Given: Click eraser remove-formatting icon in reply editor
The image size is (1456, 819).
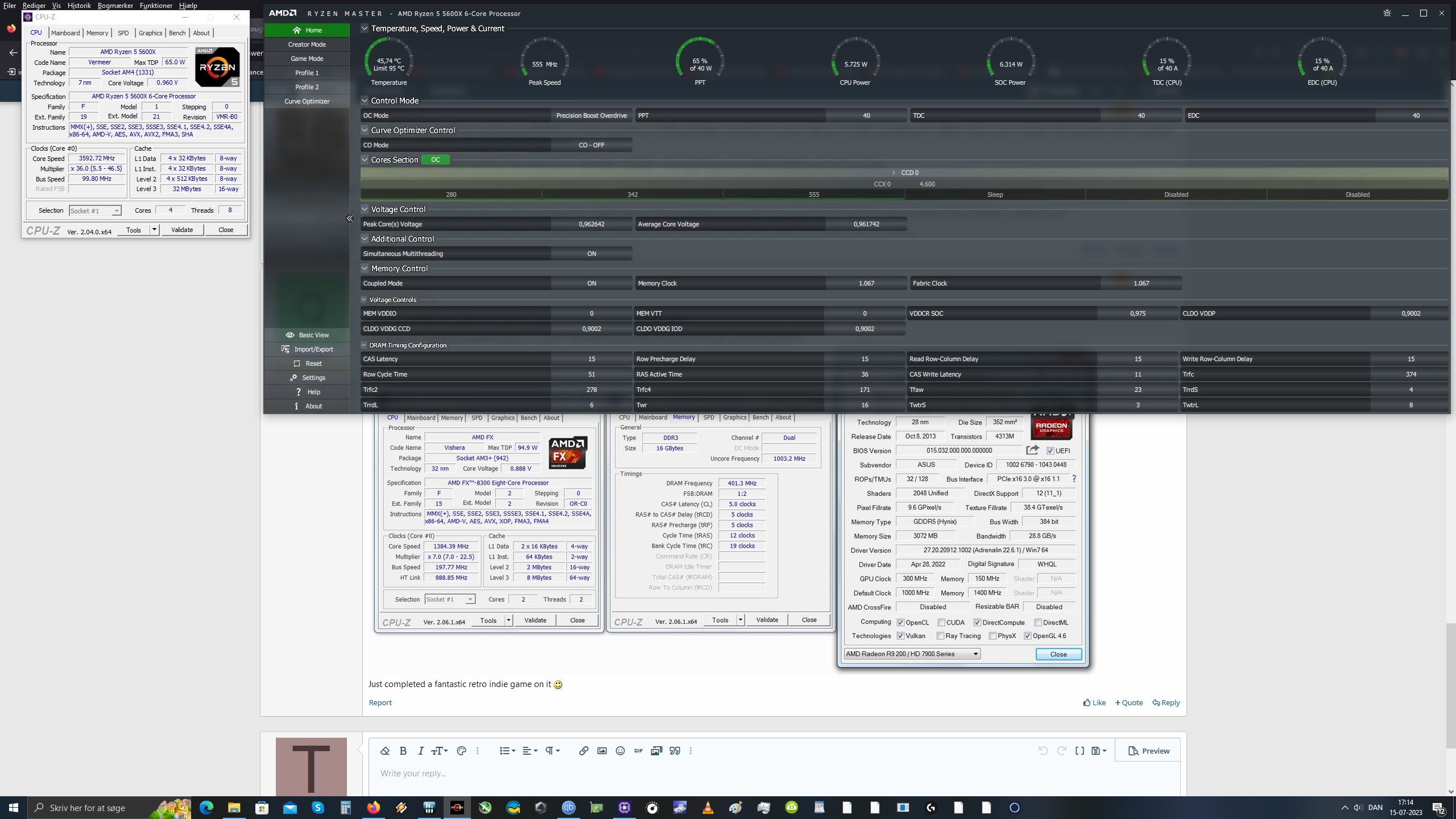Looking at the screenshot, I should 385,751.
